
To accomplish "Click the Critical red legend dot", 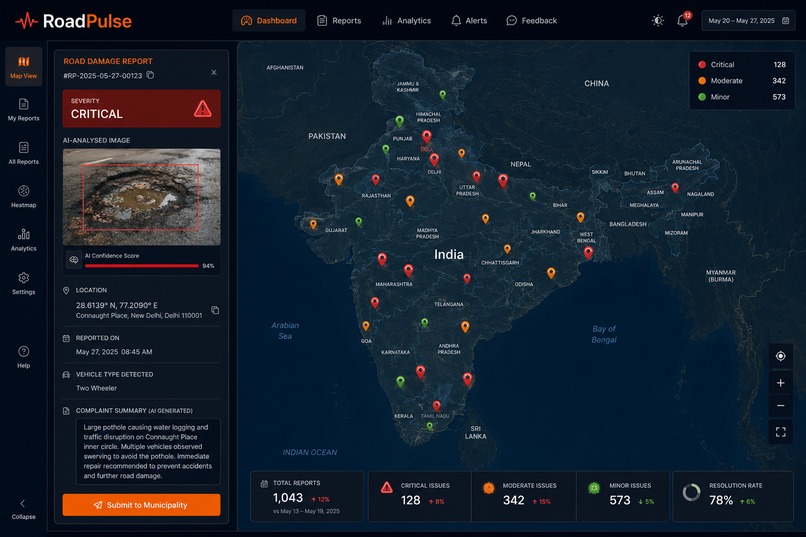I will click(x=702, y=65).
